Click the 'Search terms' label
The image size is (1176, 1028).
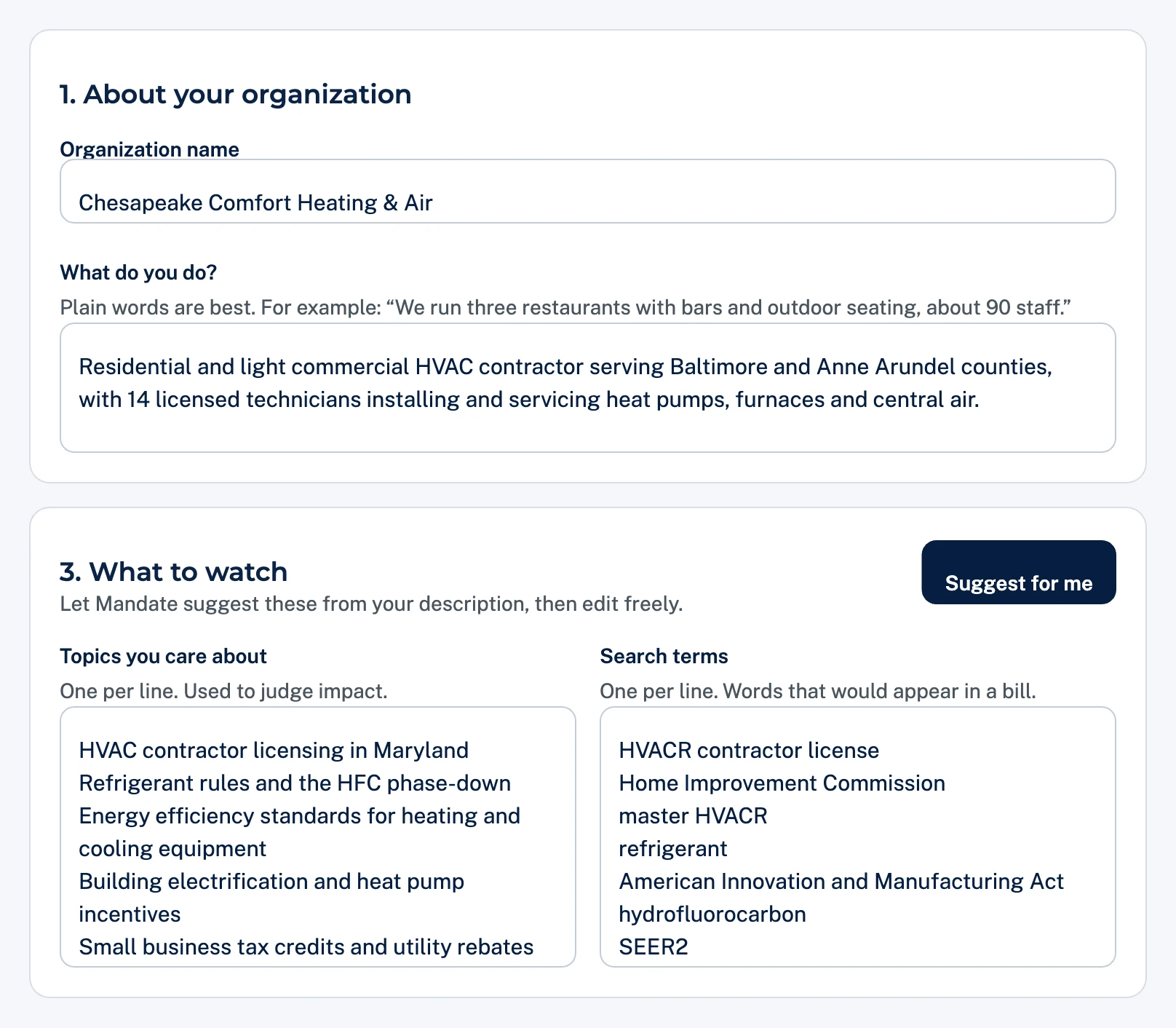coord(664,656)
